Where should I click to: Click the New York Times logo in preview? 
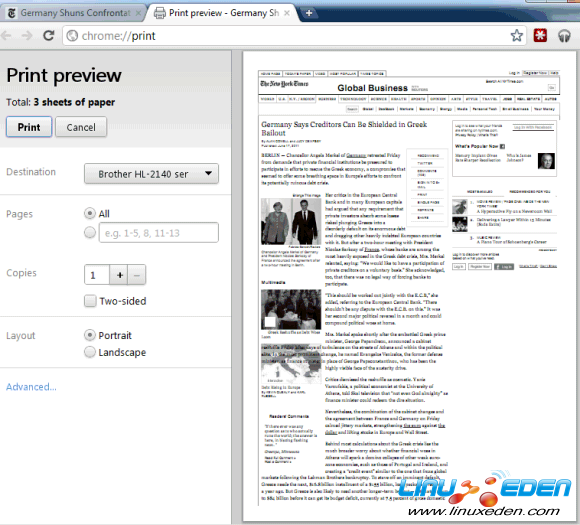click(284, 84)
